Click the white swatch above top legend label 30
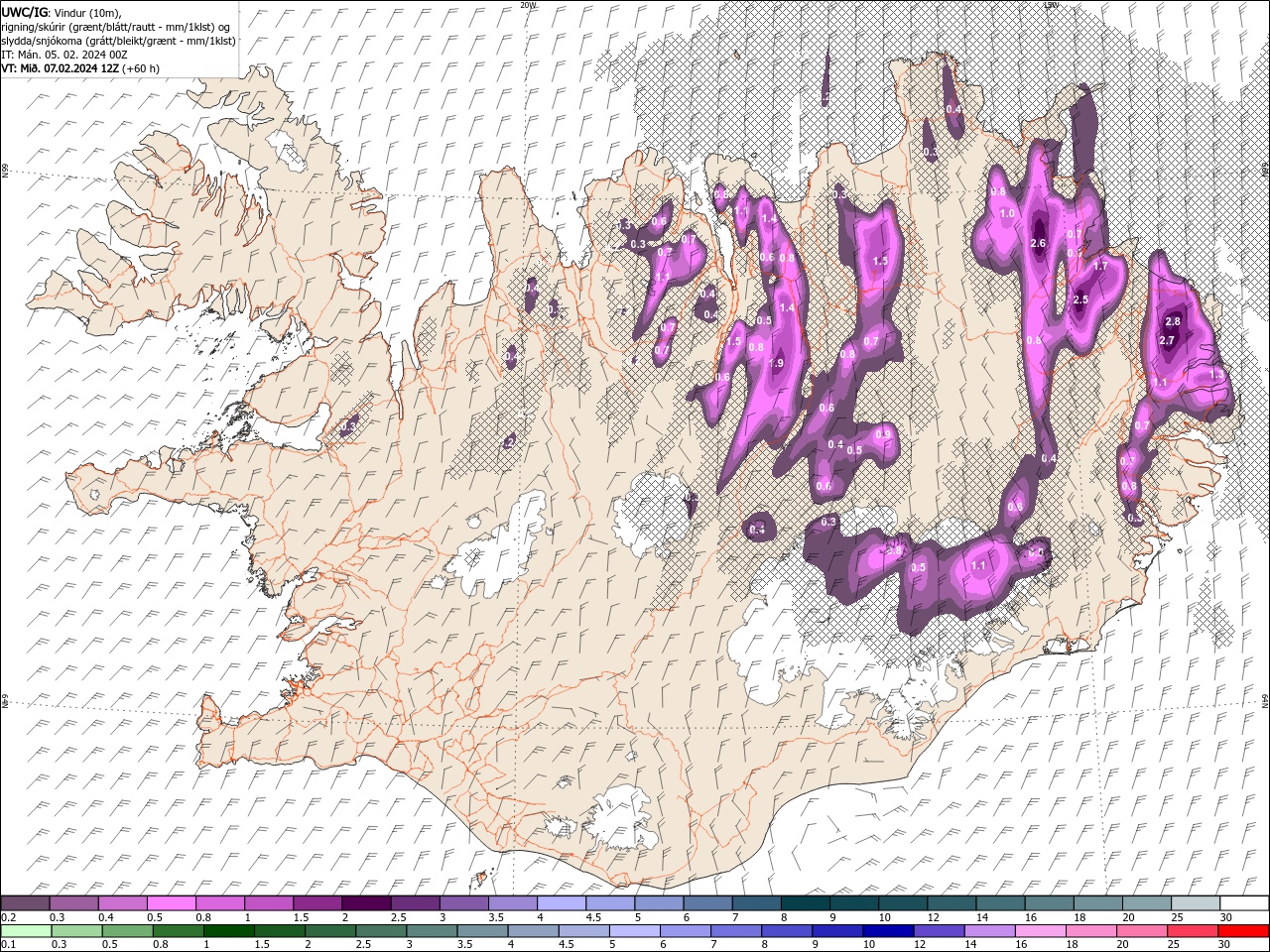Viewport: 1270px width, 952px height. 1245,903
